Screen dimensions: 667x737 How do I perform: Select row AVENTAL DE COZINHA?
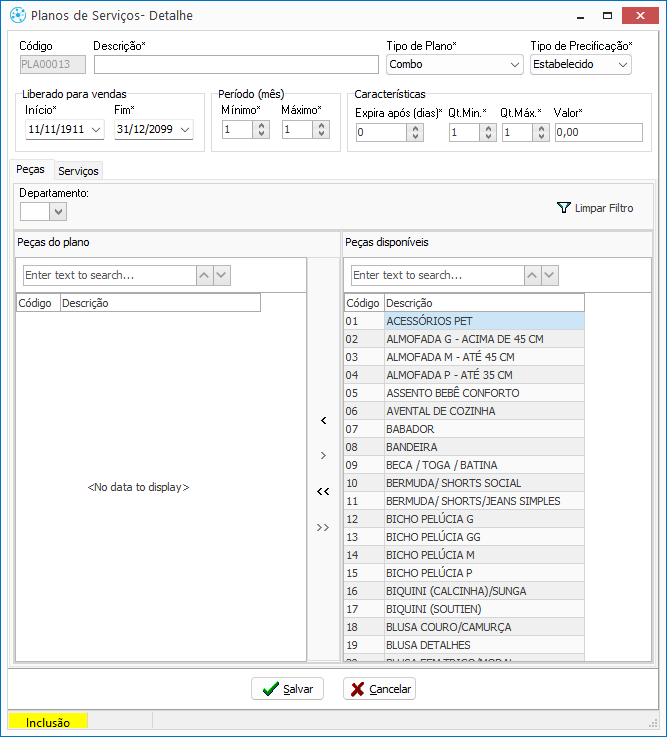464,411
